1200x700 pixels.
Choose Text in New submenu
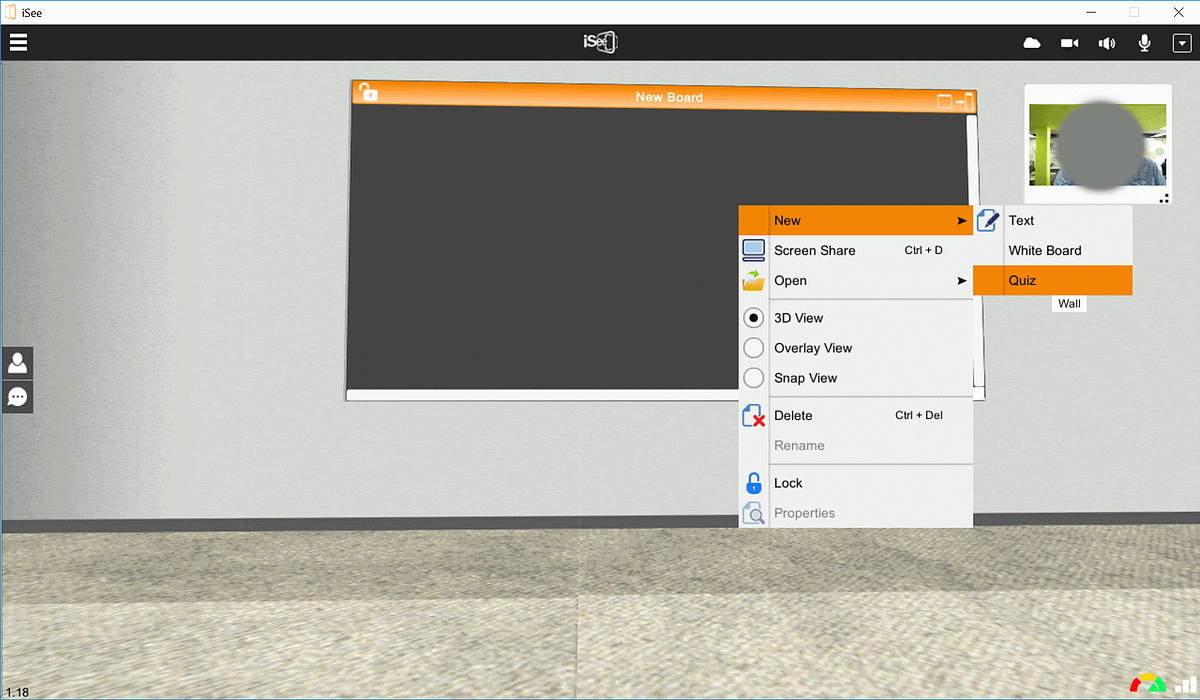click(1053, 220)
